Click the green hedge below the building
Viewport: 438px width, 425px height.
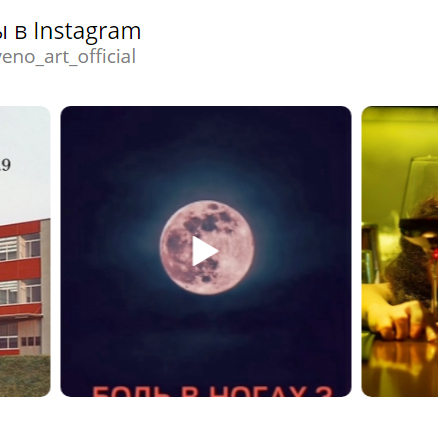click(25, 376)
